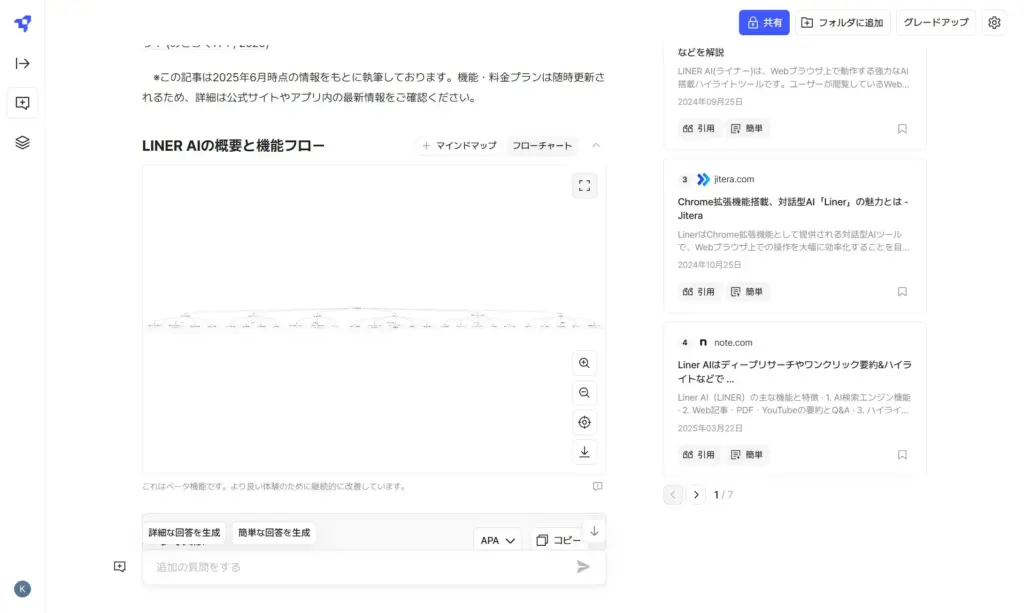Click 引用 on the note.com source
The image size is (1024, 613).
click(x=698, y=454)
